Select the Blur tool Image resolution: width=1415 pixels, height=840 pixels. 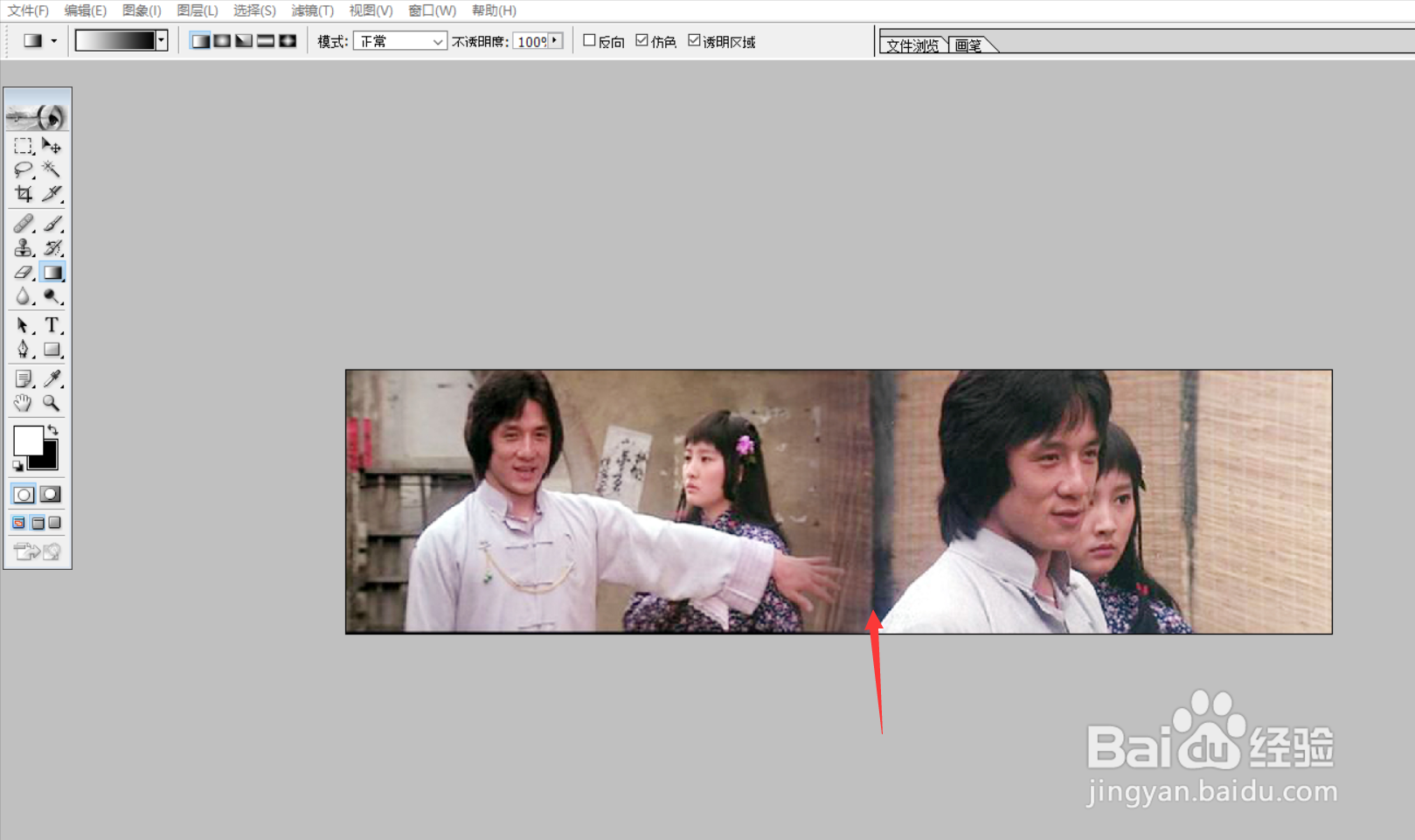point(24,296)
